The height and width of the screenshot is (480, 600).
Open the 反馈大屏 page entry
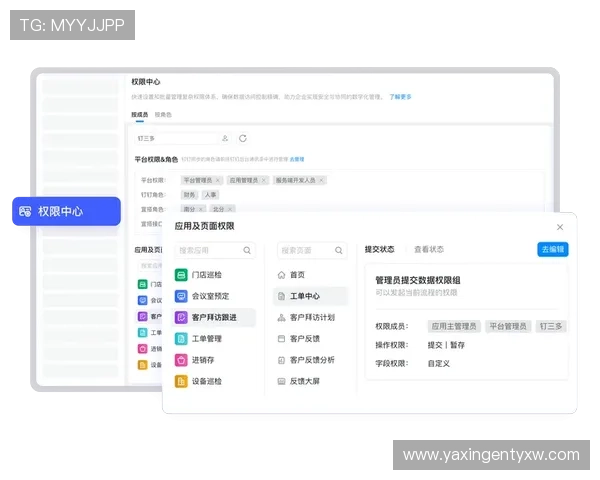[311, 381]
